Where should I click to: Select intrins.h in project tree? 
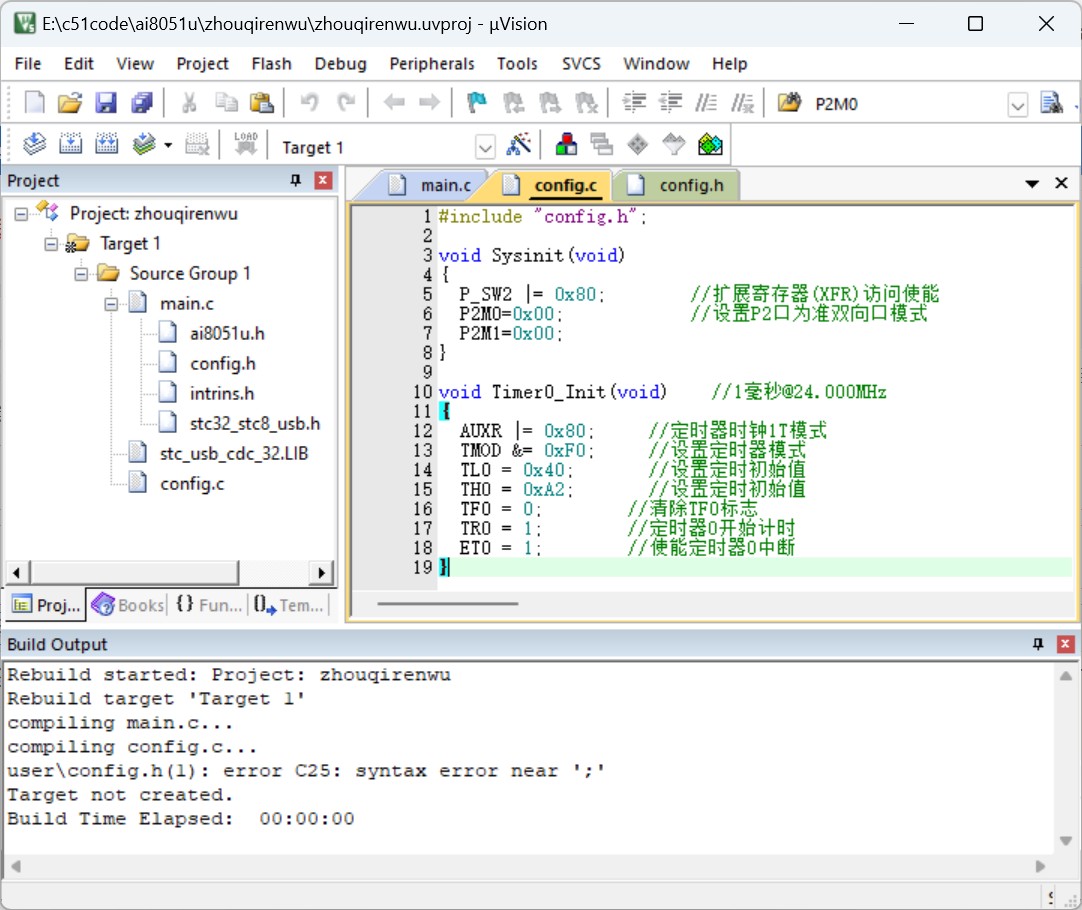(x=222, y=394)
